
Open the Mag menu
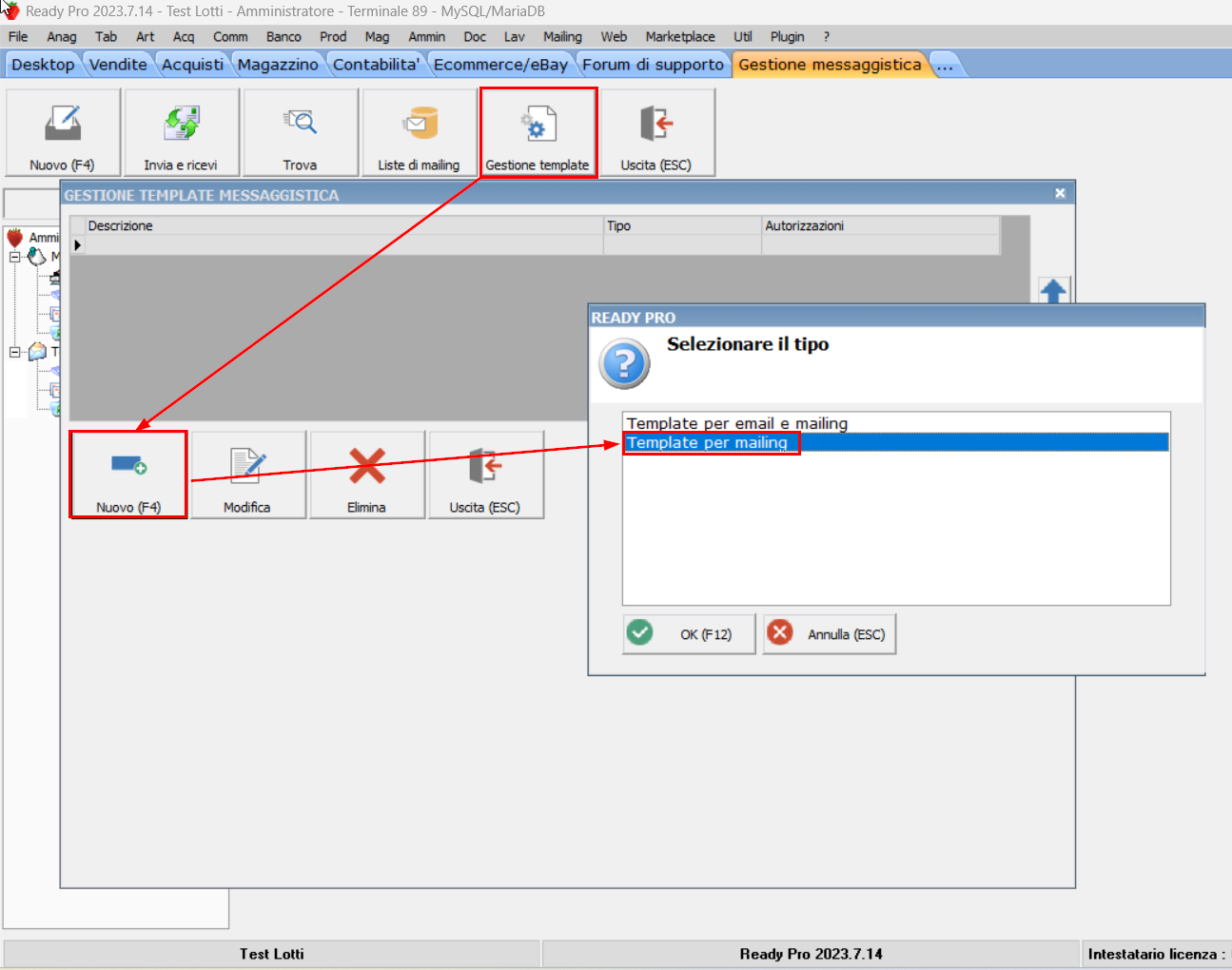tap(377, 37)
